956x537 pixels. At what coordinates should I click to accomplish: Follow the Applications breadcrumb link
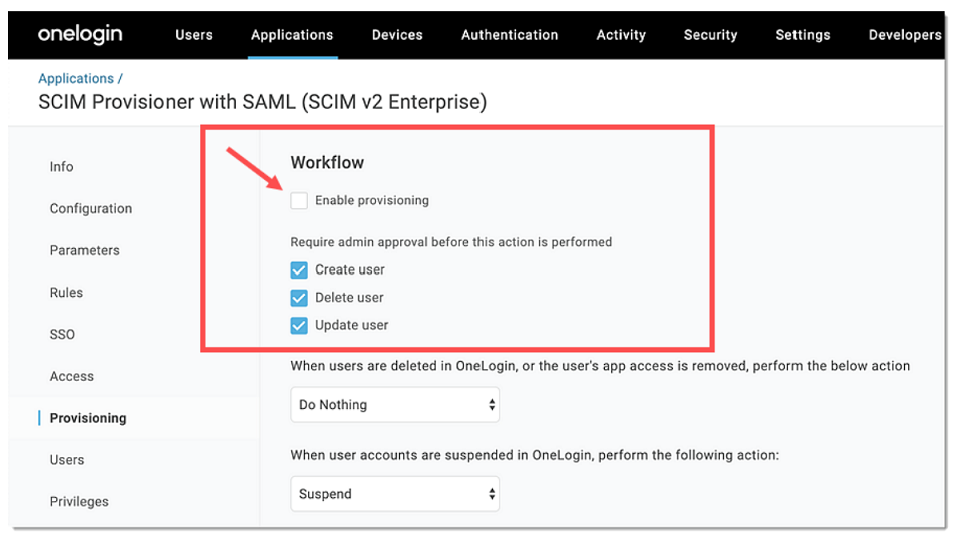[x=76, y=79]
